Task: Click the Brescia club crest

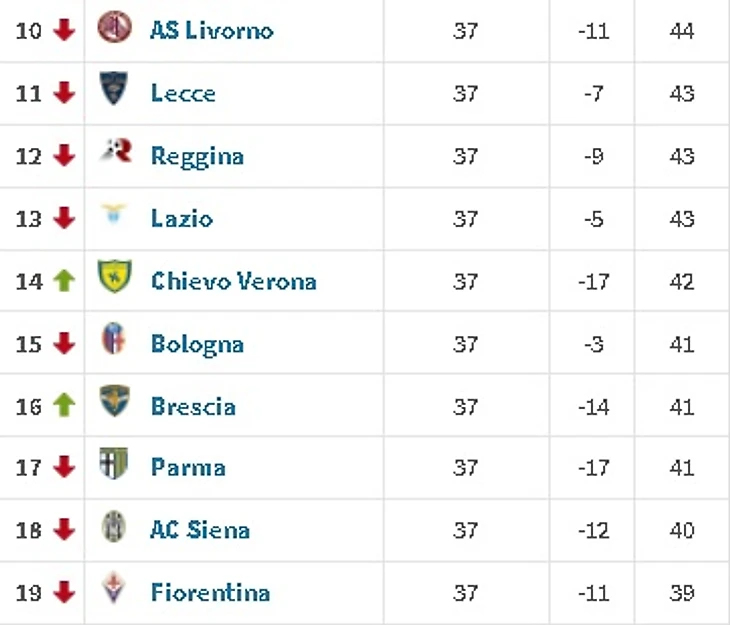Action: [115, 401]
